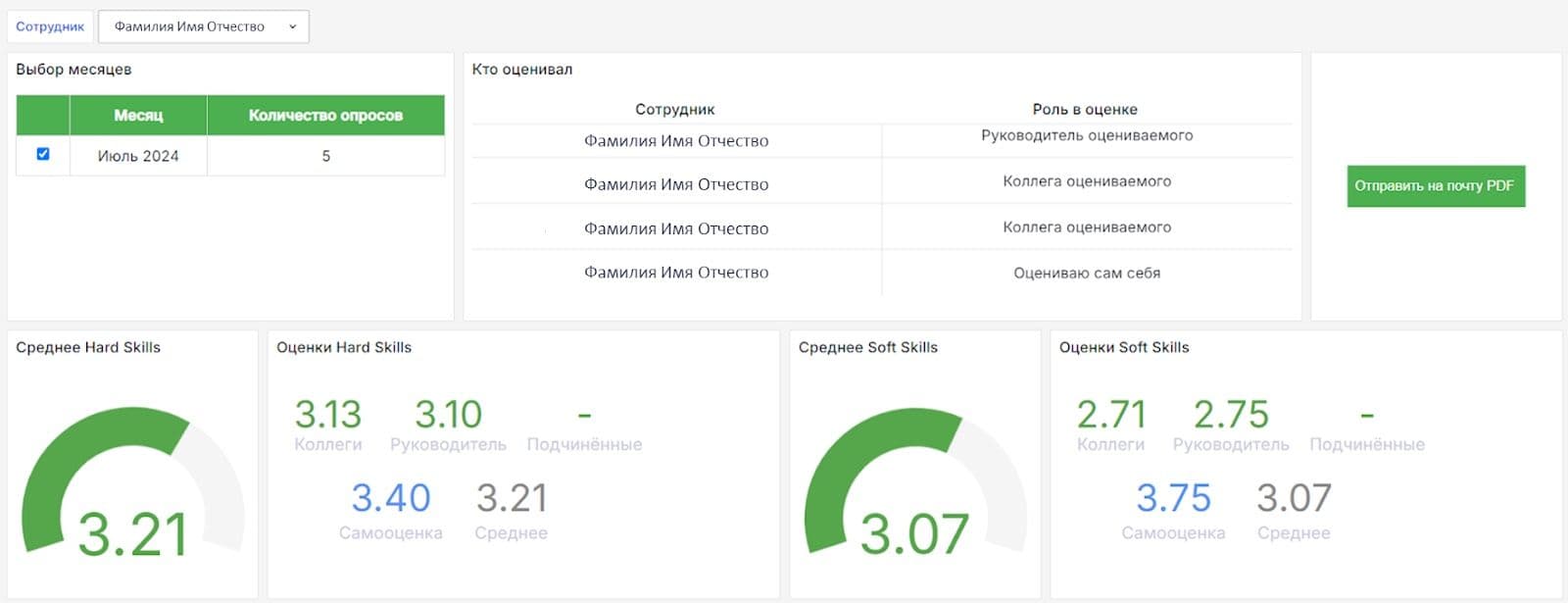This screenshot has height=603, width=1568.
Task: Sort by Количество опросов column header
Action: tap(325, 115)
